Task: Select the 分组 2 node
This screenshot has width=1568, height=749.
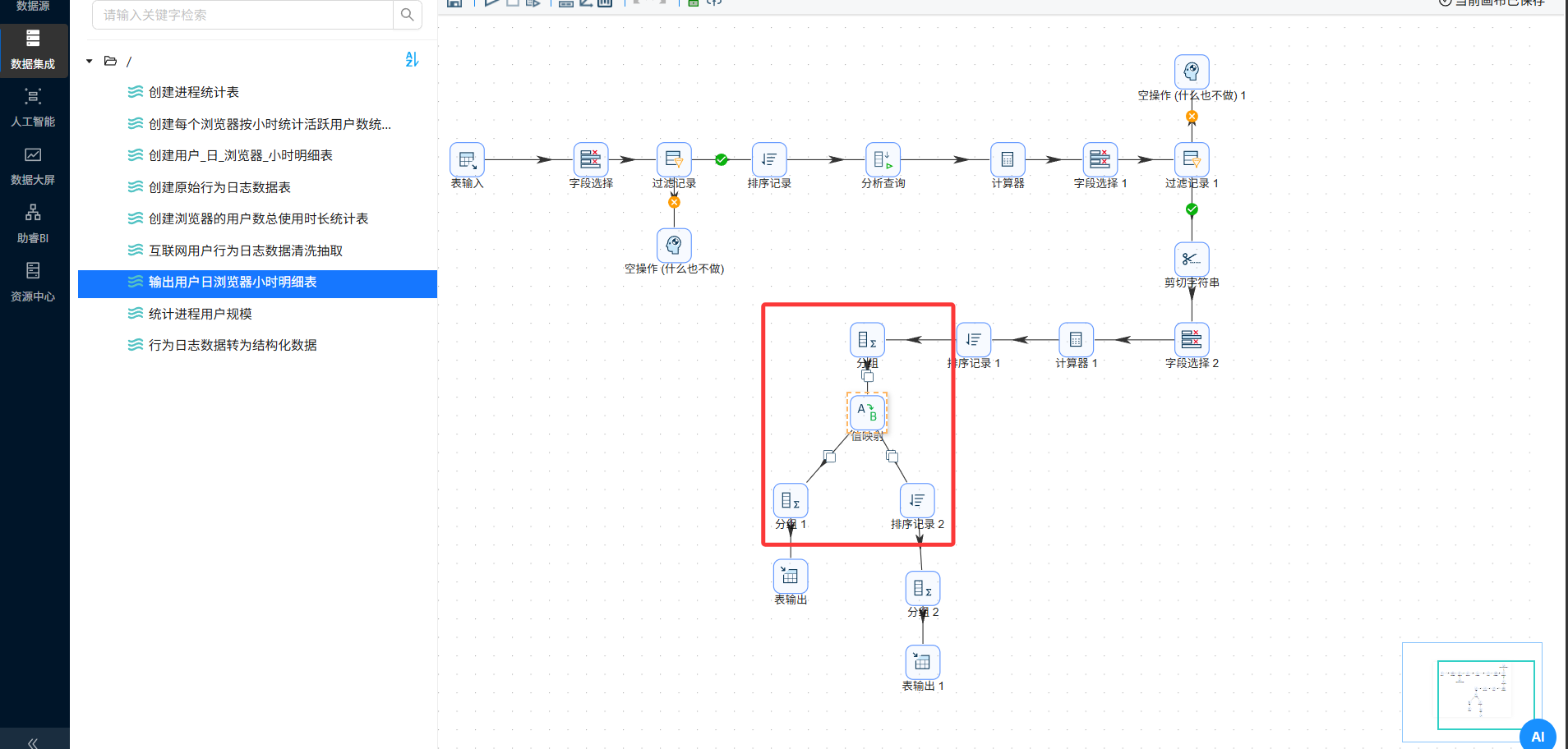Action: coord(923,588)
